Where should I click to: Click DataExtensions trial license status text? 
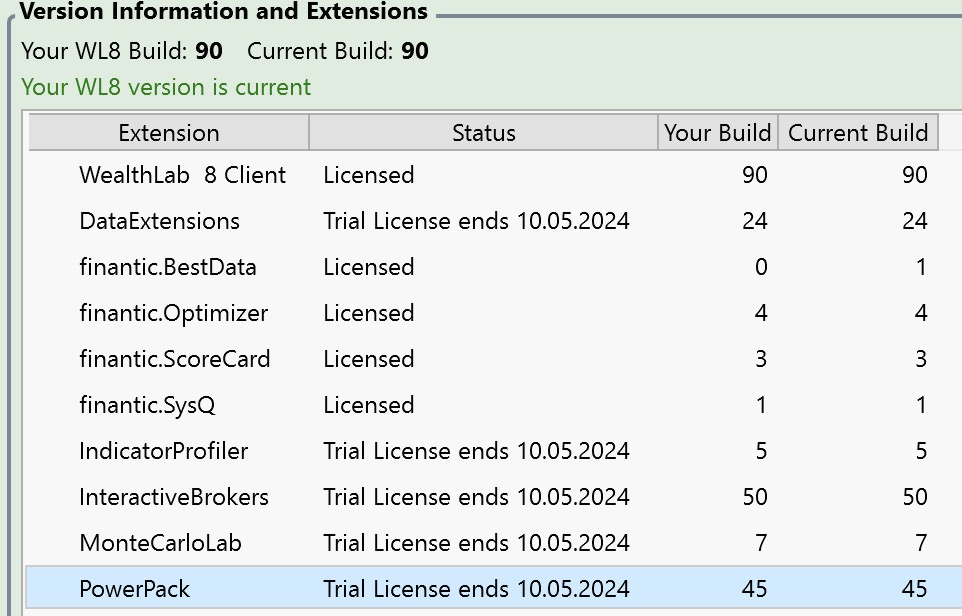tap(476, 221)
